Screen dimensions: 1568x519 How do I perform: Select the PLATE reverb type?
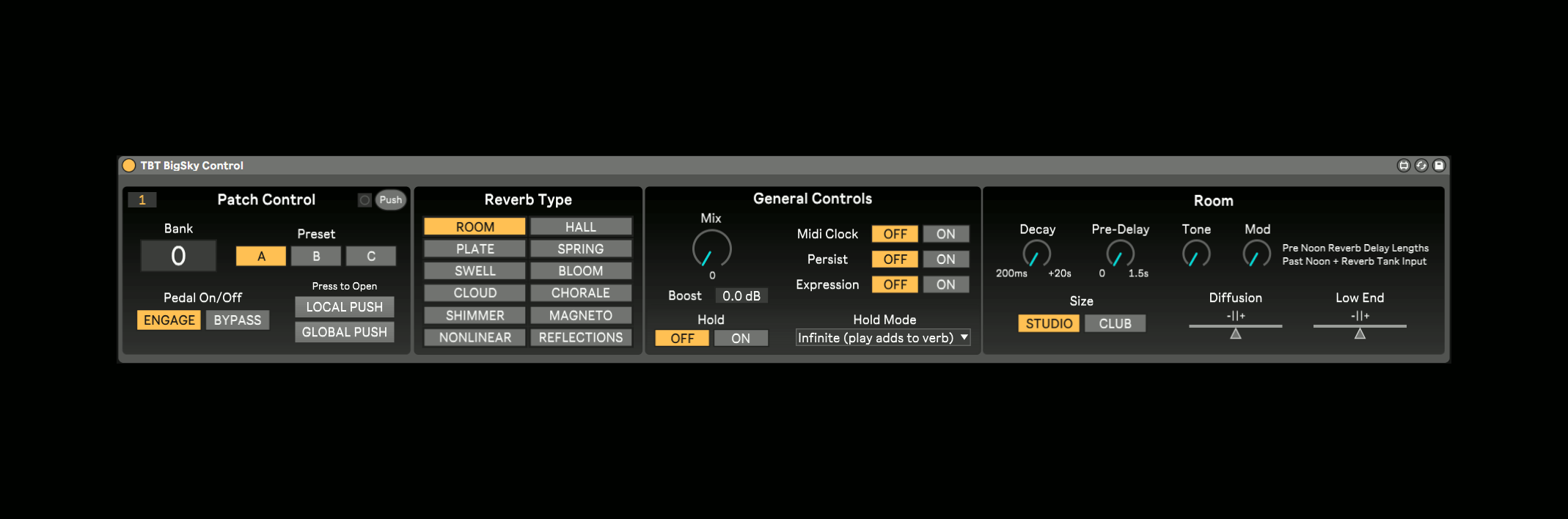475,249
